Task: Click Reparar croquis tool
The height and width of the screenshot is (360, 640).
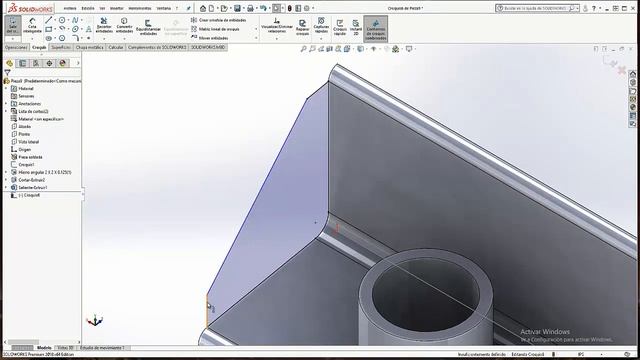Action: pos(302,27)
